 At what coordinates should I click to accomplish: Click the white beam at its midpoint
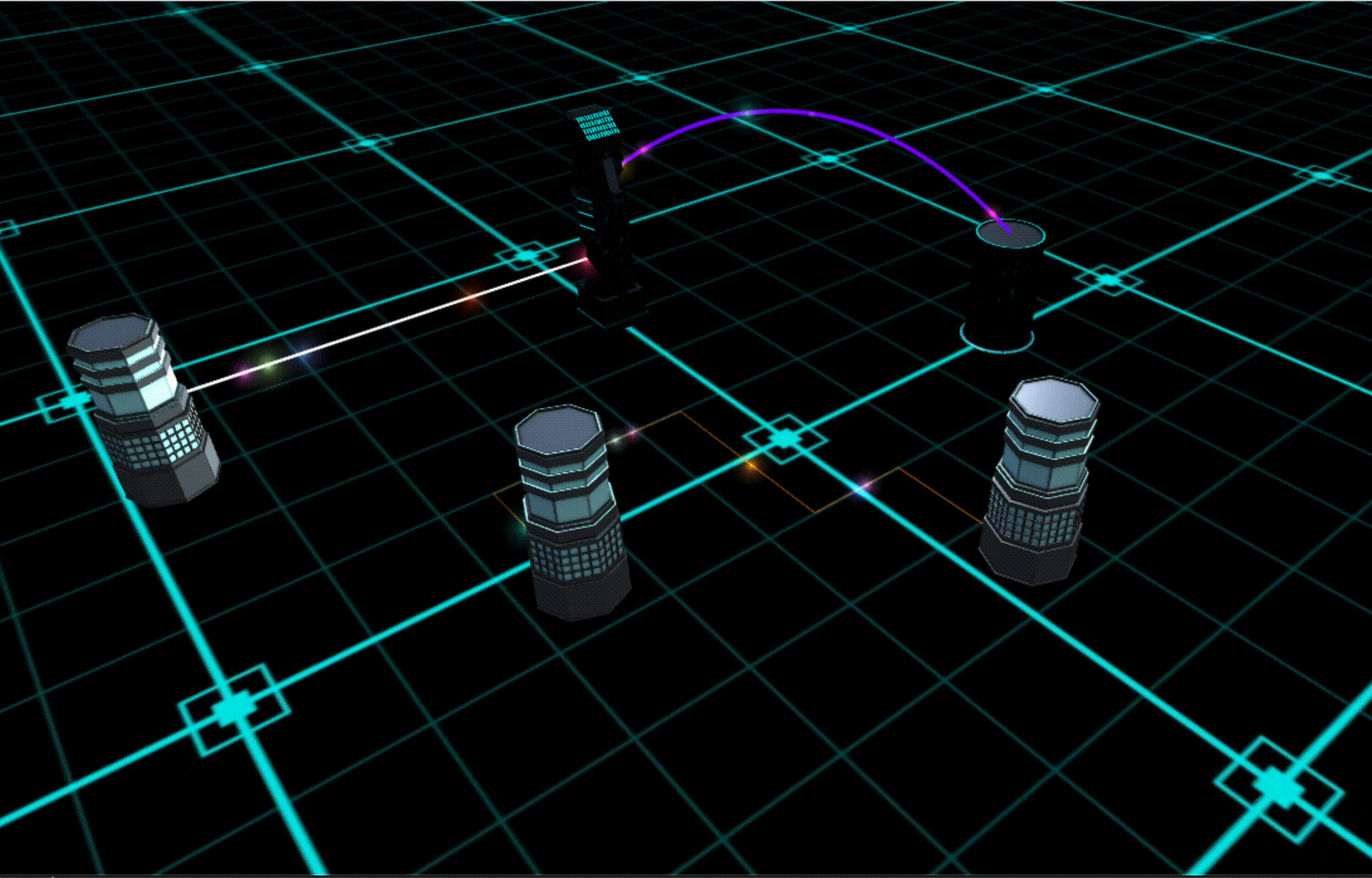[x=388, y=325]
